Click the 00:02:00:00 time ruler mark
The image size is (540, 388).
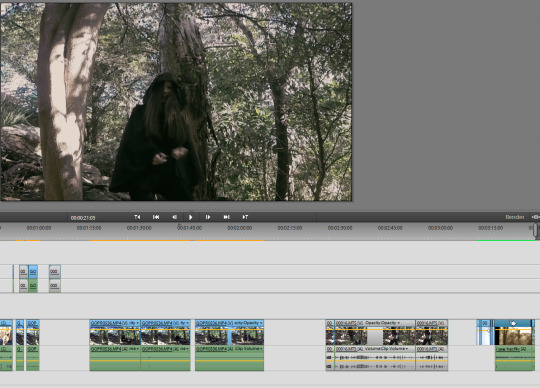coord(240,228)
